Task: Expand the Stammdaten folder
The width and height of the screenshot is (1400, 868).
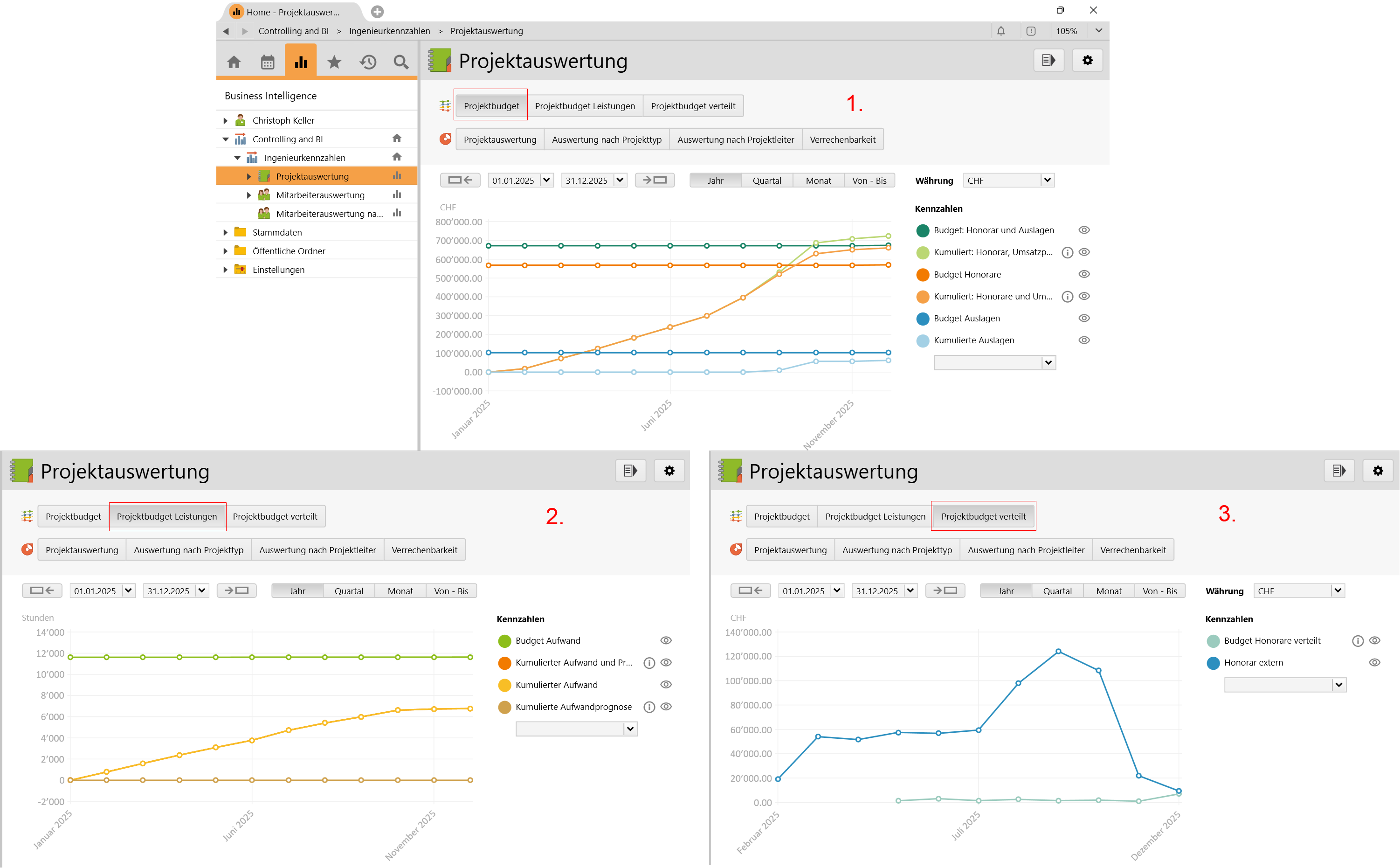Action: click(226, 232)
